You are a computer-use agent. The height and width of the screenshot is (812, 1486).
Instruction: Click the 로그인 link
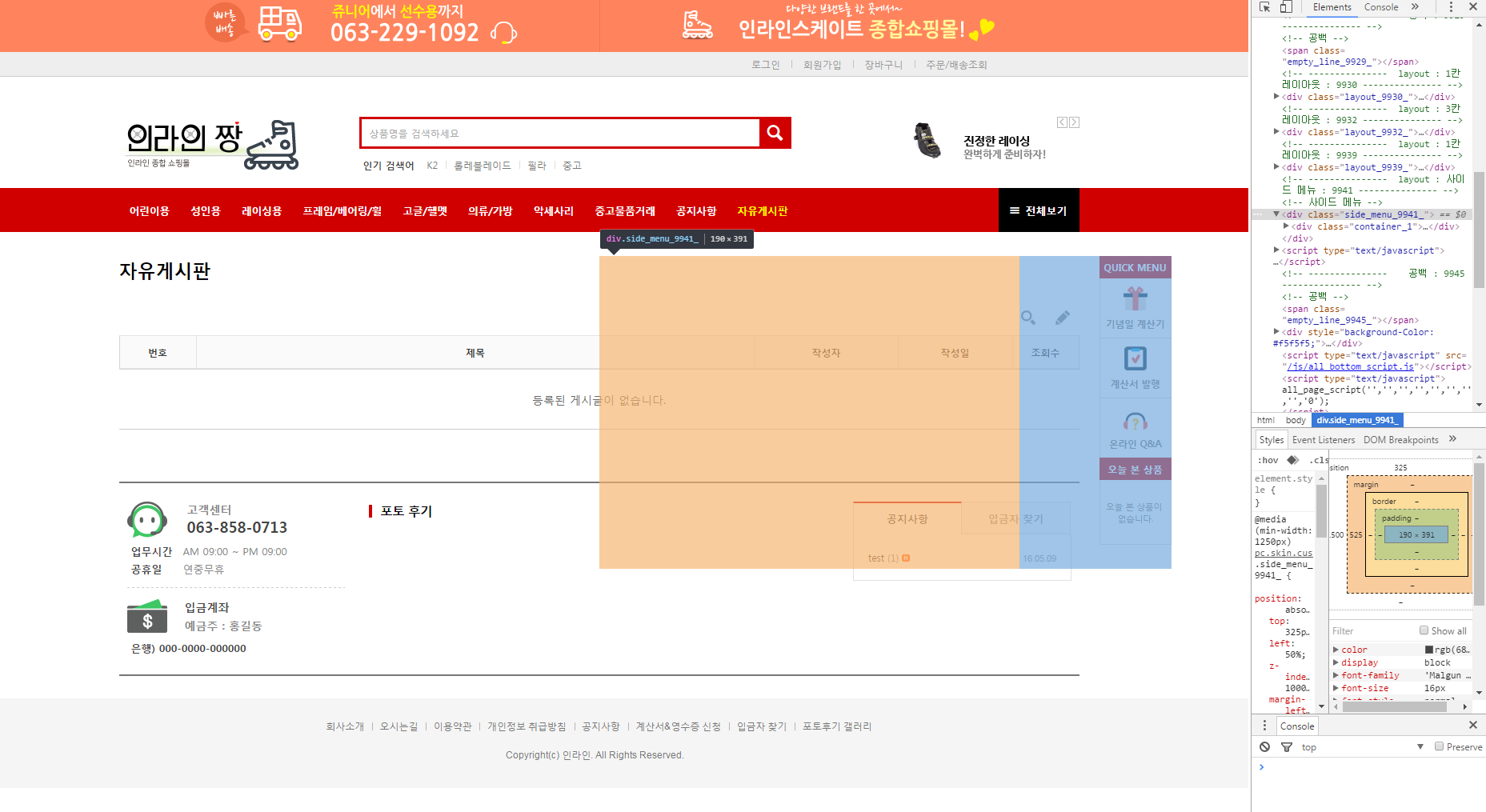(x=765, y=65)
